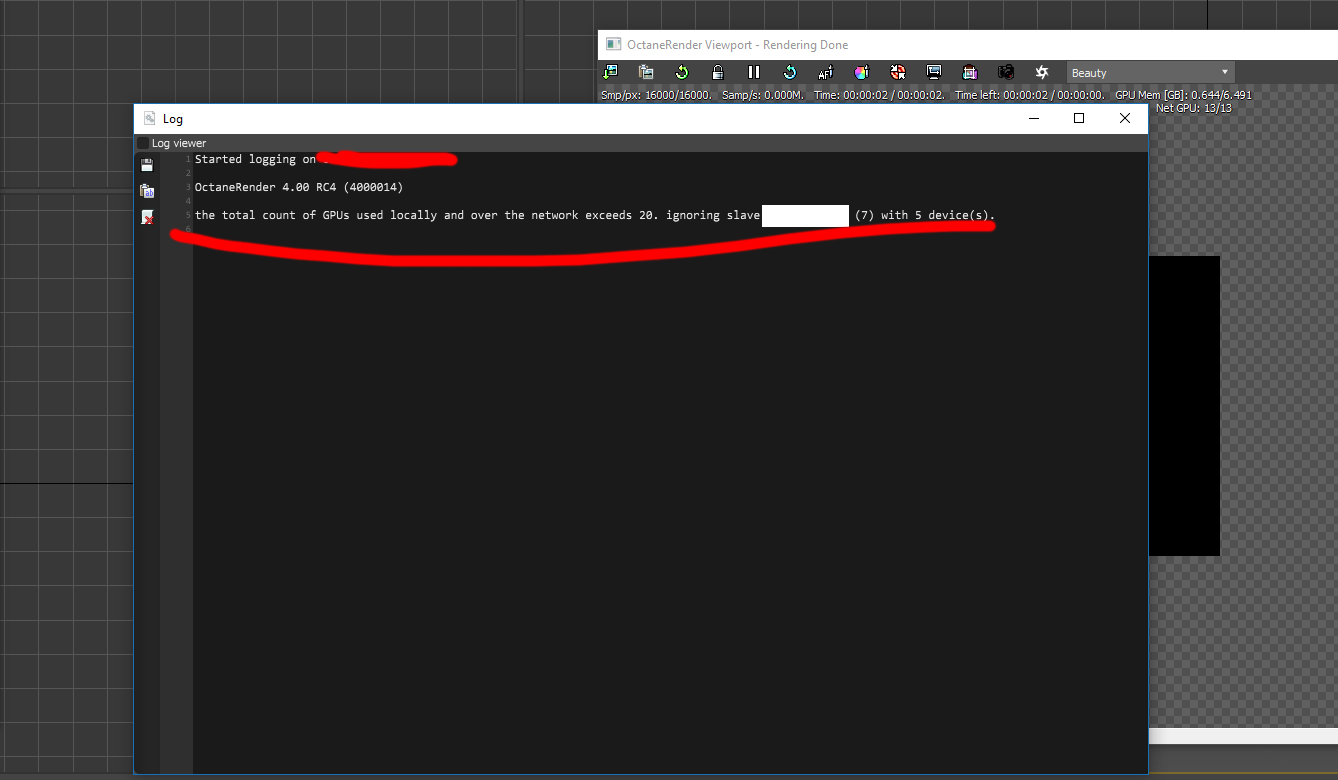Click the red-and-white circular picker icon
This screenshot has height=780, width=1338.
pyautogui.click(x=898, y=72)
